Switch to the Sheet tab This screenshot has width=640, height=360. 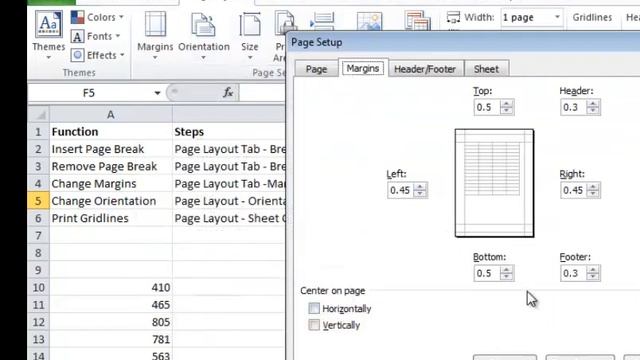tap(486, 69)
